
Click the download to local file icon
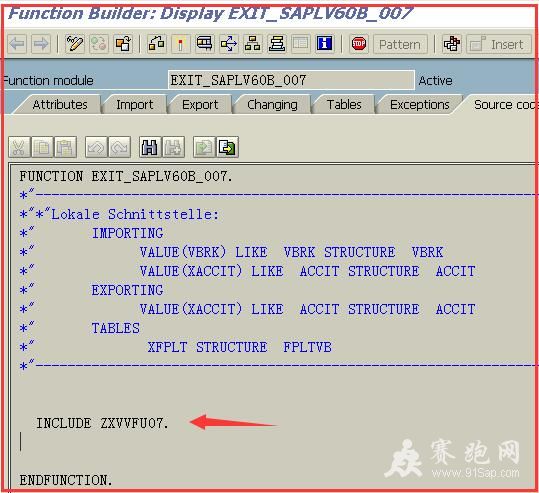click(227, 147)
